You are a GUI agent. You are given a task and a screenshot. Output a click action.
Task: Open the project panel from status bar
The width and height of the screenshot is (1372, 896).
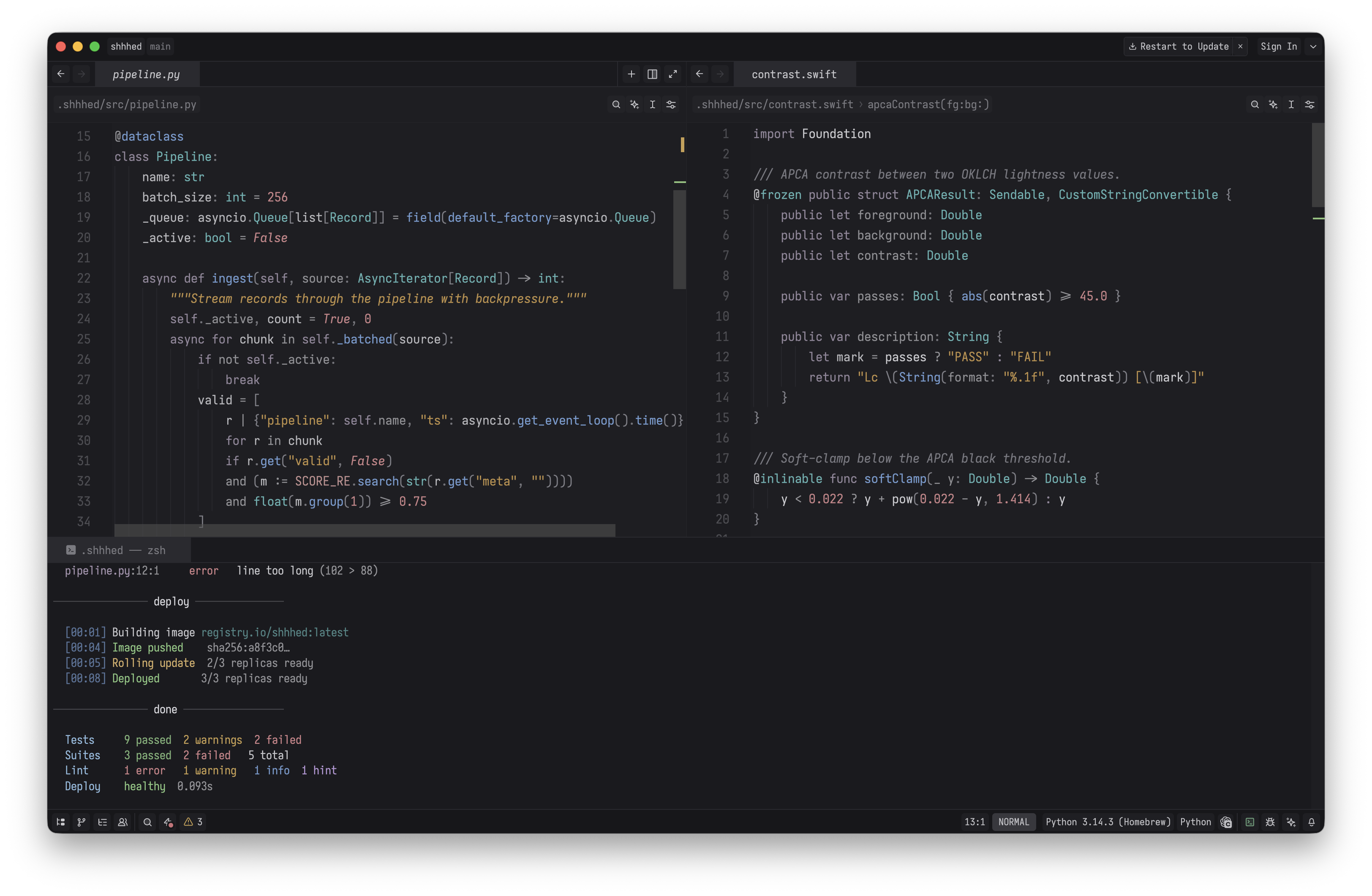coord(60,822)
